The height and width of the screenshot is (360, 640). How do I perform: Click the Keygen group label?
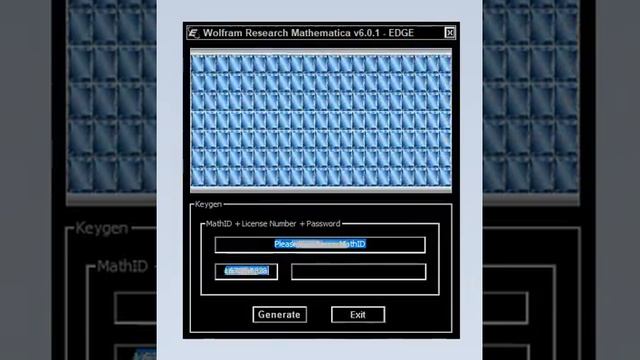point(208,204)
